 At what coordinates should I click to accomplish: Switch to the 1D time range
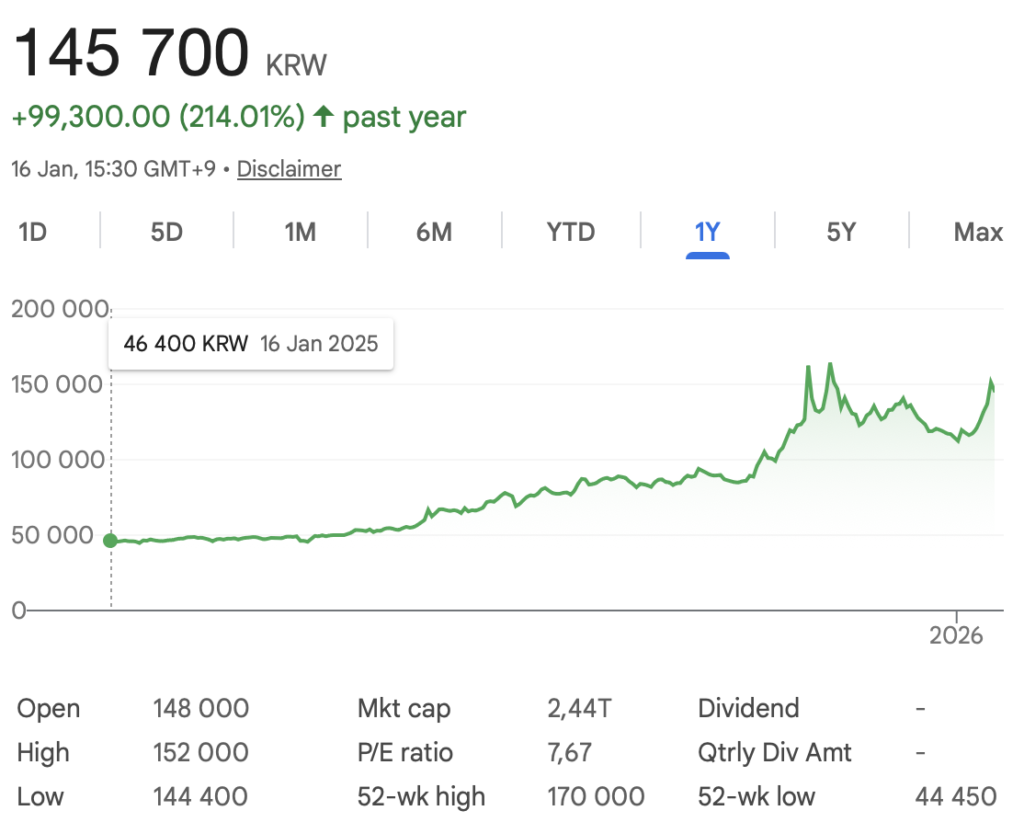[33, 232]
